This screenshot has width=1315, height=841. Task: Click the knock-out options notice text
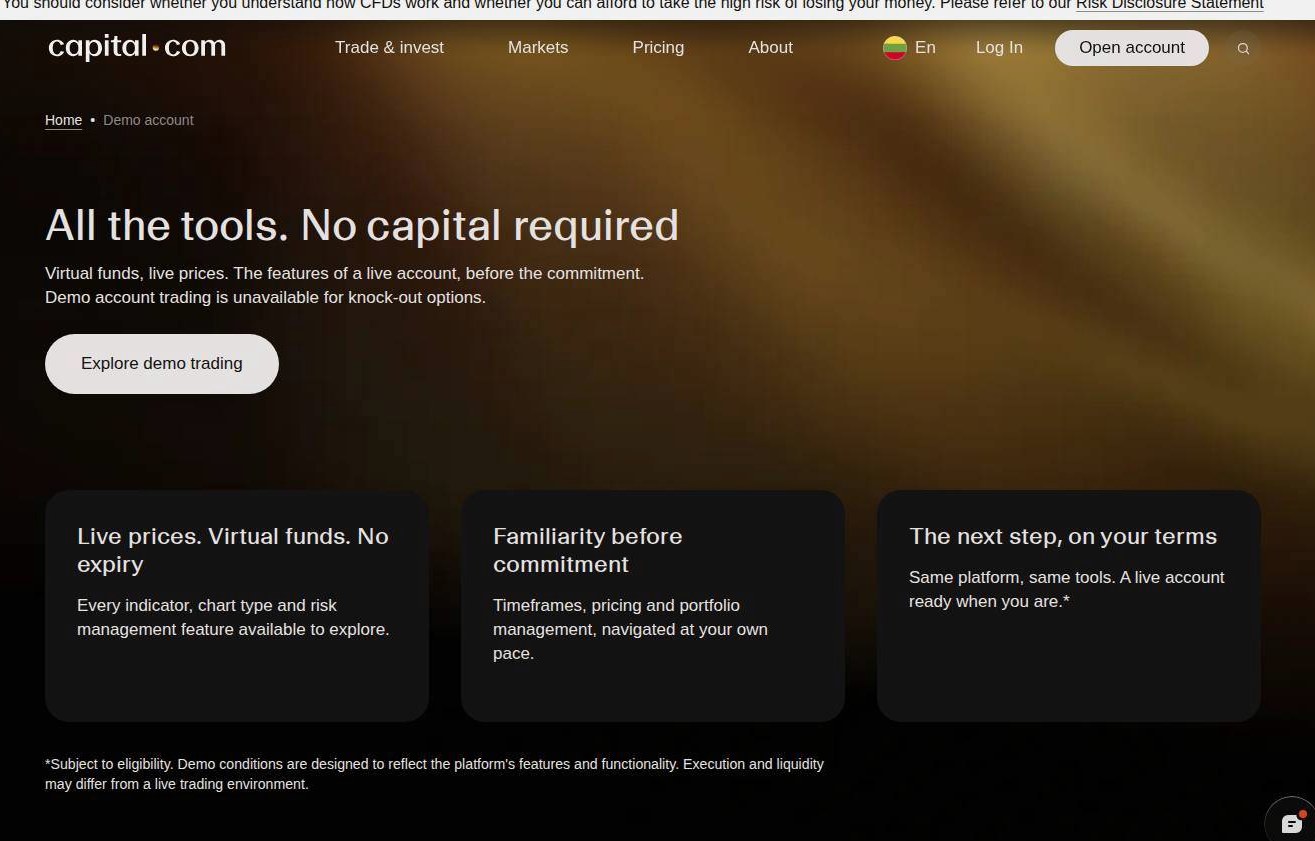pos(265,297)
